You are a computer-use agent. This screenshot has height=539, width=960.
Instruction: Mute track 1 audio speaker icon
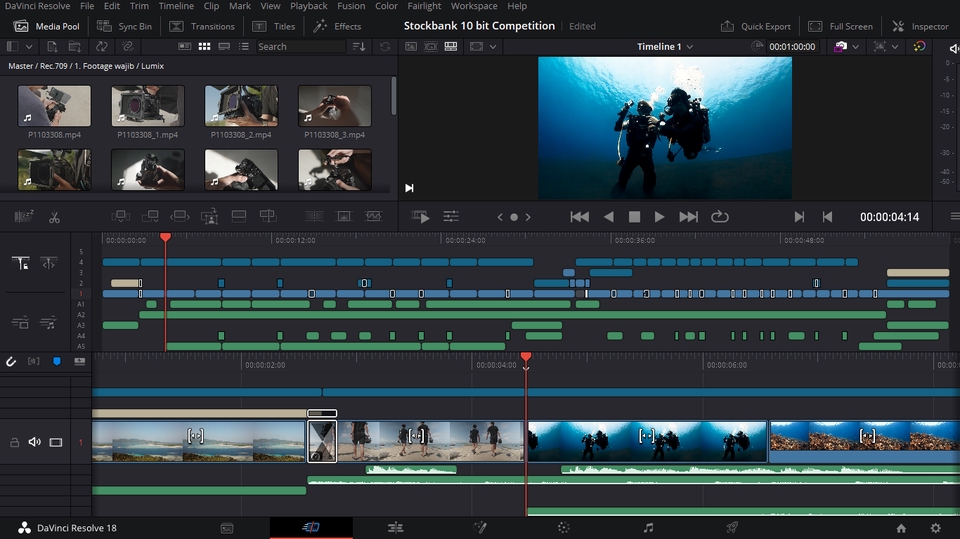(x=34, y=442)
